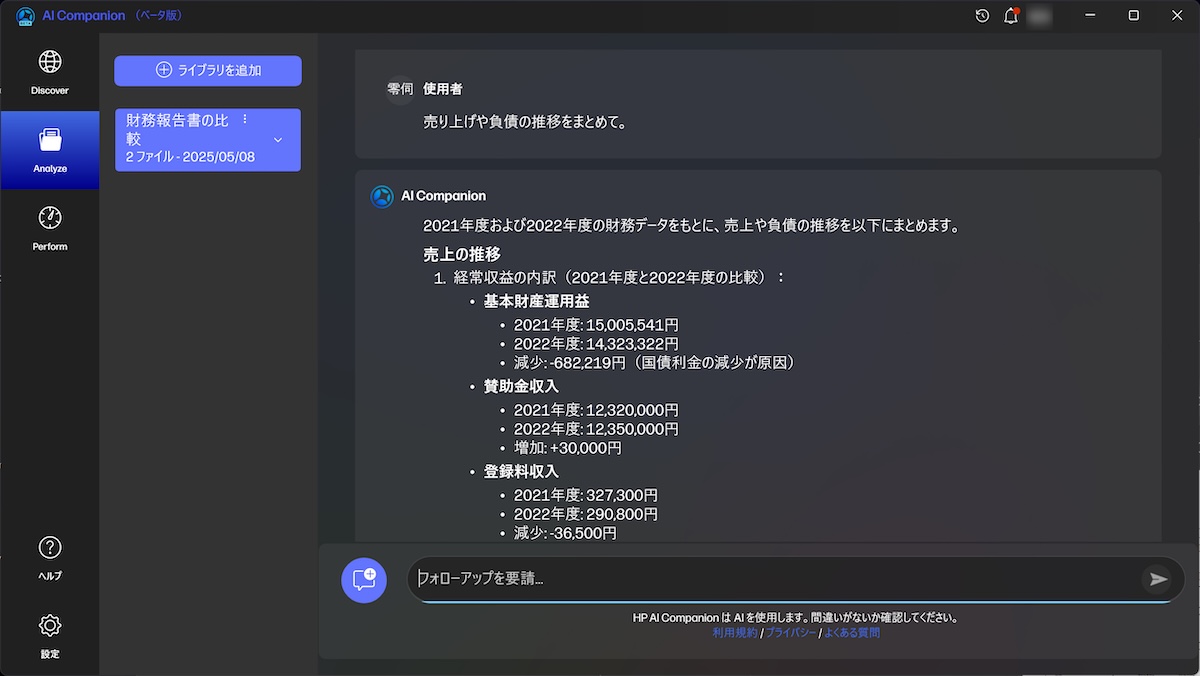Viewport: 1200px width, 676px height.
Task: Show chat history via clock icon
Action: [982, 16]
